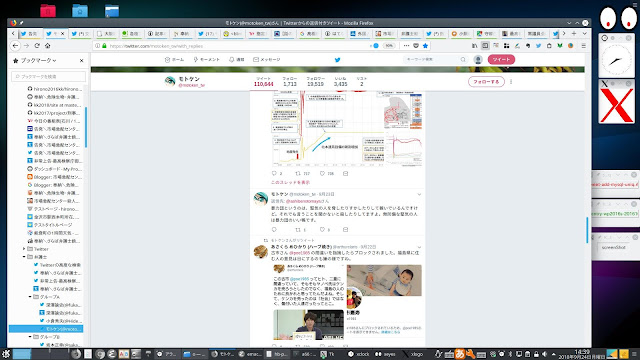
Task: Open the クストタイトルページ bookmark entry
Action: (x=50, y=224)
